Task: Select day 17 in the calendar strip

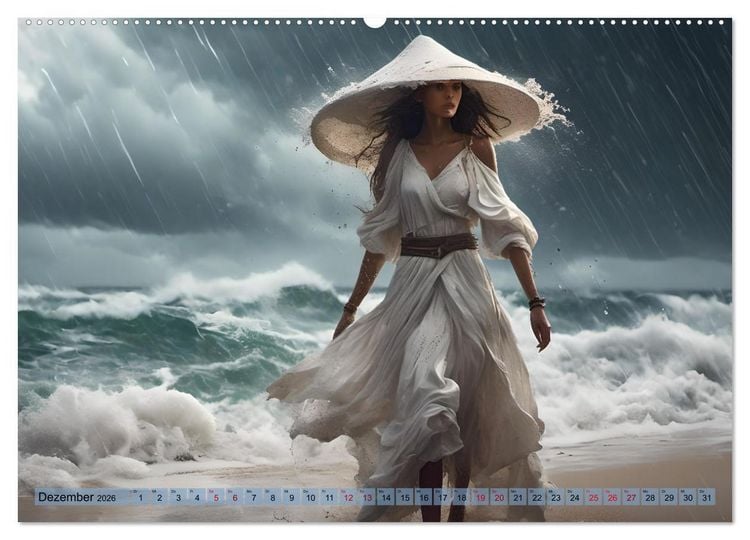Action: [x=442, y=496]
